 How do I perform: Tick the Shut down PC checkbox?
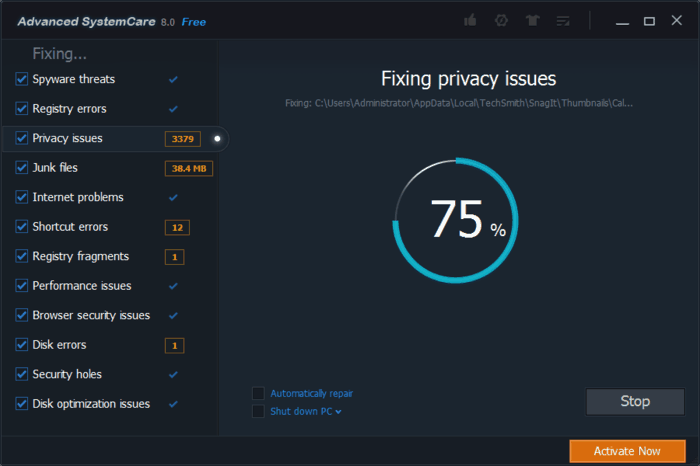pos(259,411)
